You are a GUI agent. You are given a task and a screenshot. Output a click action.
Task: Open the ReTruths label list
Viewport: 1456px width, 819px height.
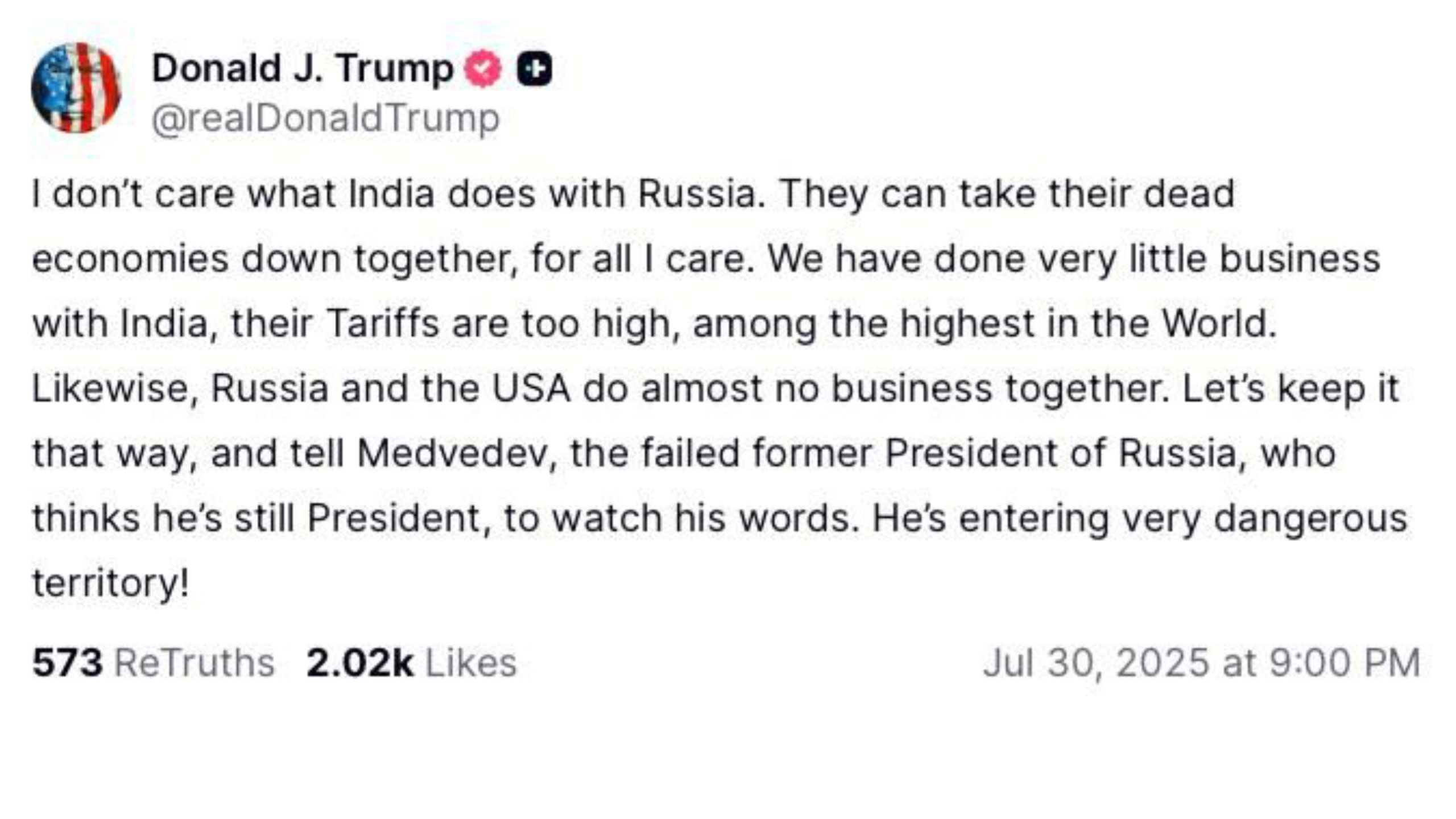pos(195,663)
